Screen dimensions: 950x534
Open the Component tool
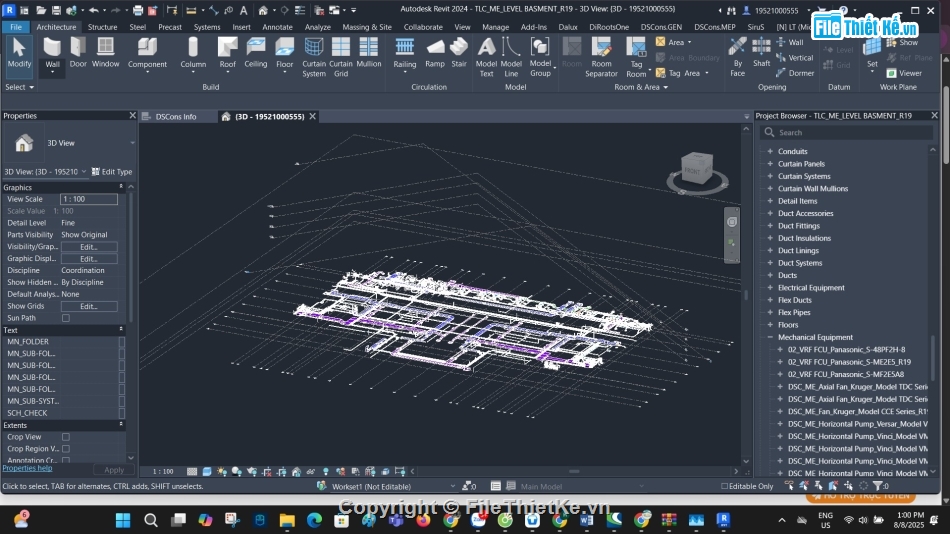pyautogui.click(x=147, y=53)
